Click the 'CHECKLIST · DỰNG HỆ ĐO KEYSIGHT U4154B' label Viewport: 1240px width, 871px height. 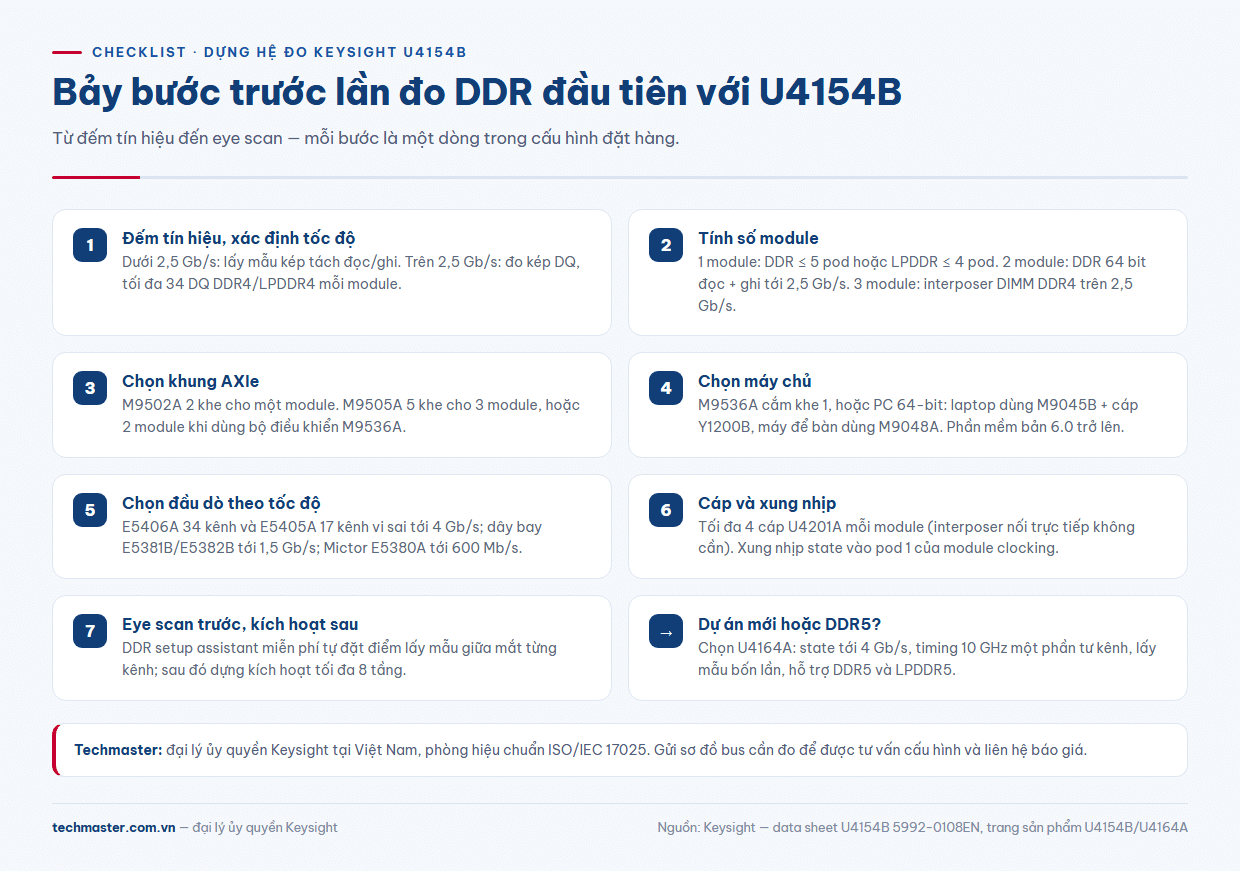279,52
